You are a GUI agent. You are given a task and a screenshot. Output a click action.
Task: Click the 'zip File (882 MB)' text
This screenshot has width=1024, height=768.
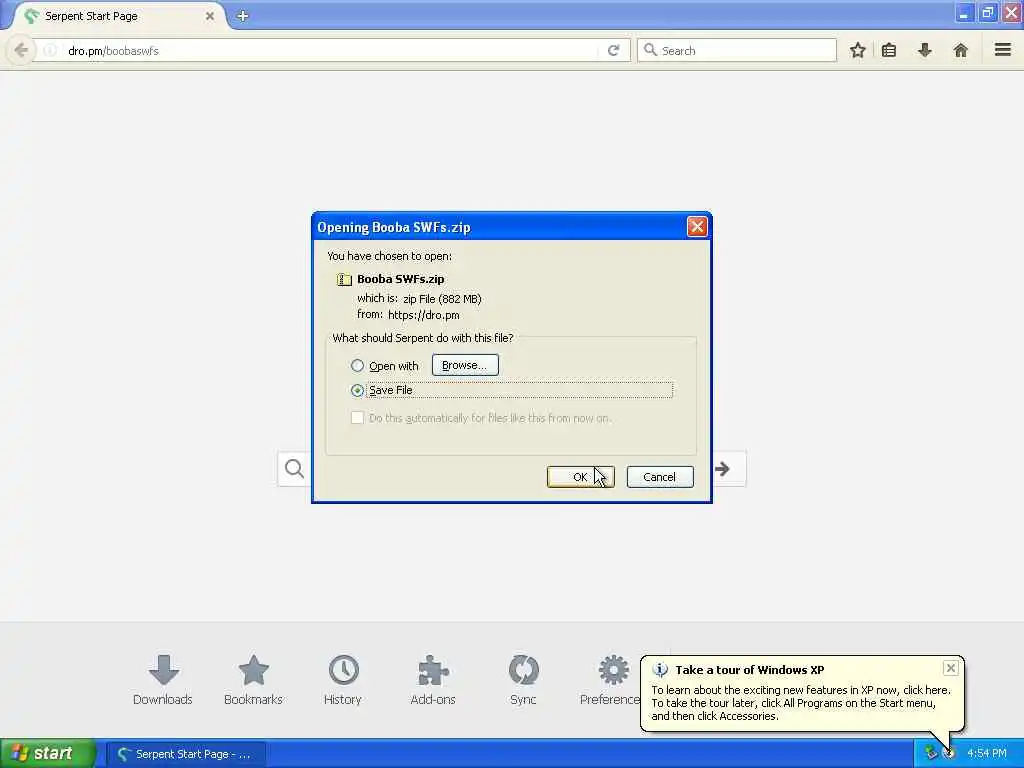(442, 299)
